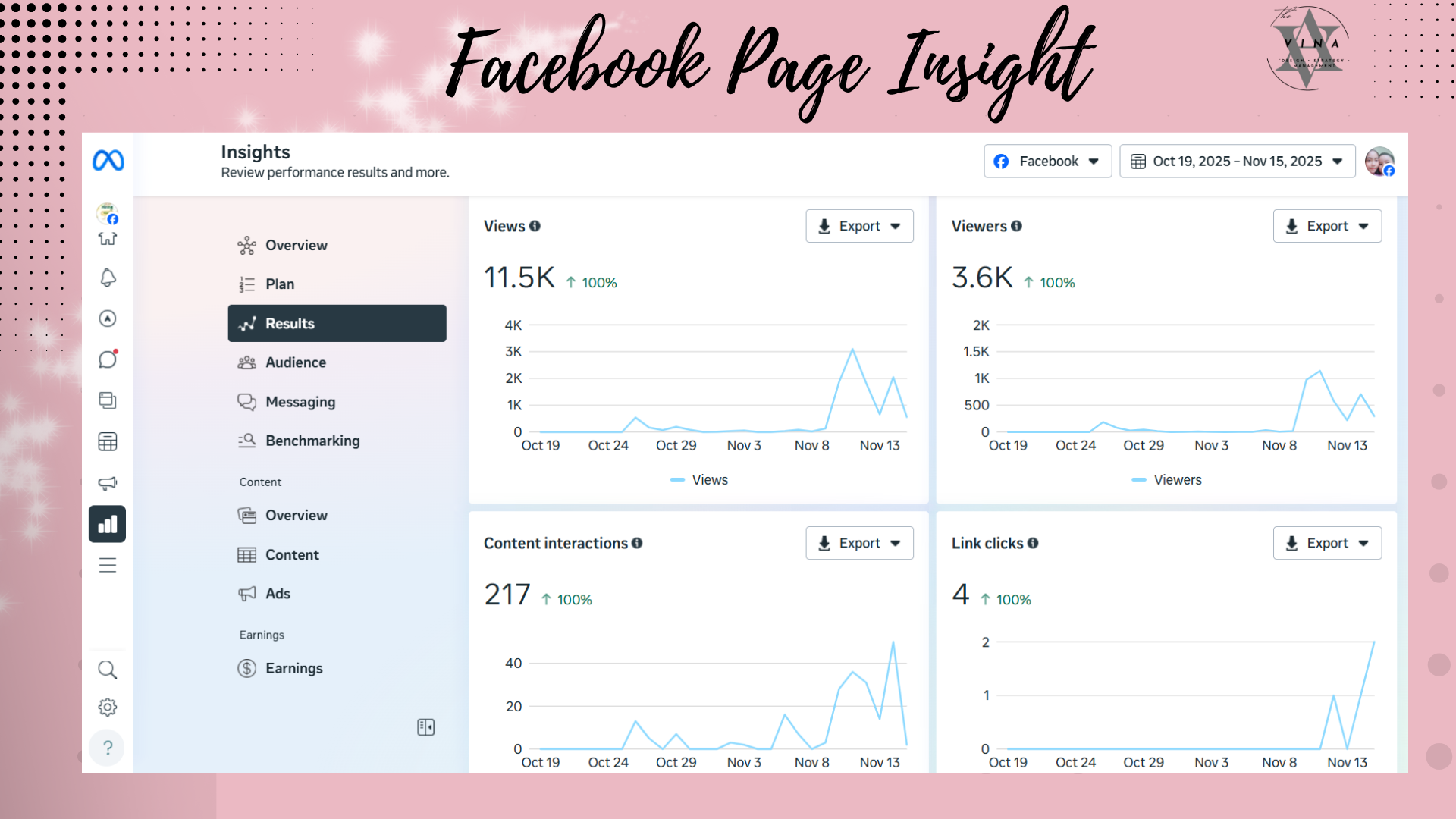Go to the Benchmarking menu item
The height and width of the screenshot is (819, 1456).
pyautogui.click(x=312, y=441)
